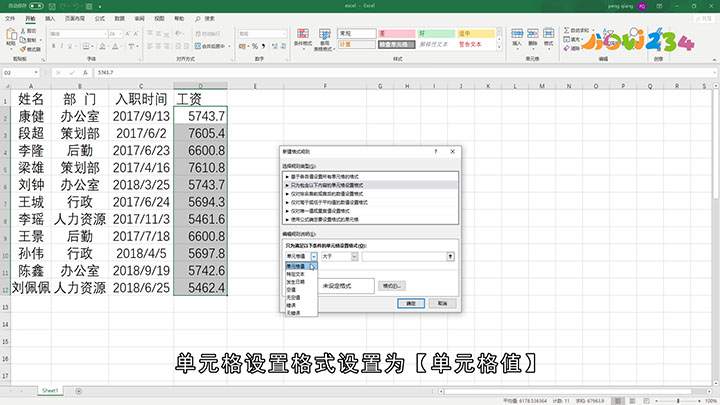Click the Font Color icon
720x405 pixels.
(115, 46)
